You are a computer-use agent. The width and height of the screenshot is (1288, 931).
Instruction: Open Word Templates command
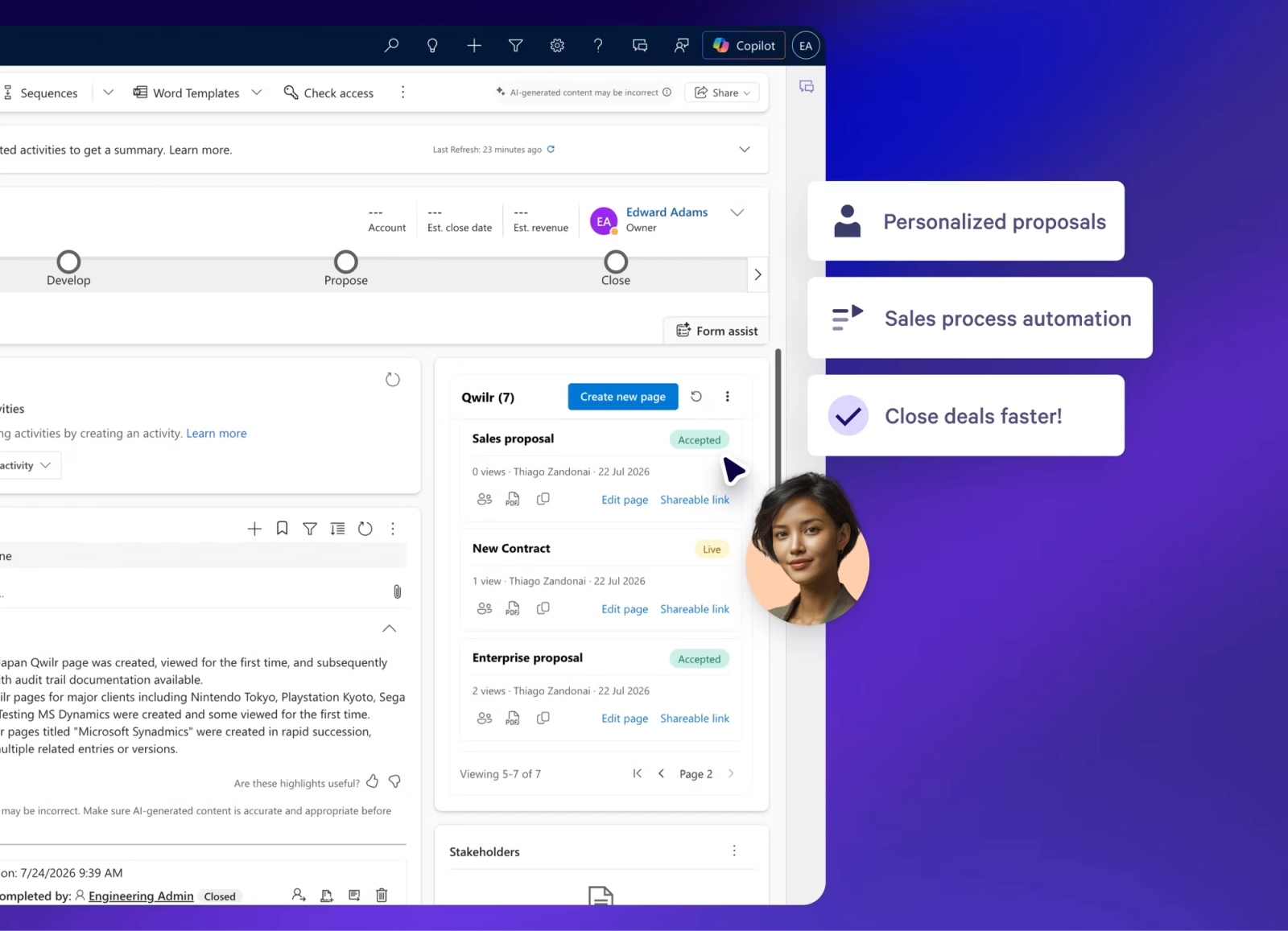(x=186, y=93)
